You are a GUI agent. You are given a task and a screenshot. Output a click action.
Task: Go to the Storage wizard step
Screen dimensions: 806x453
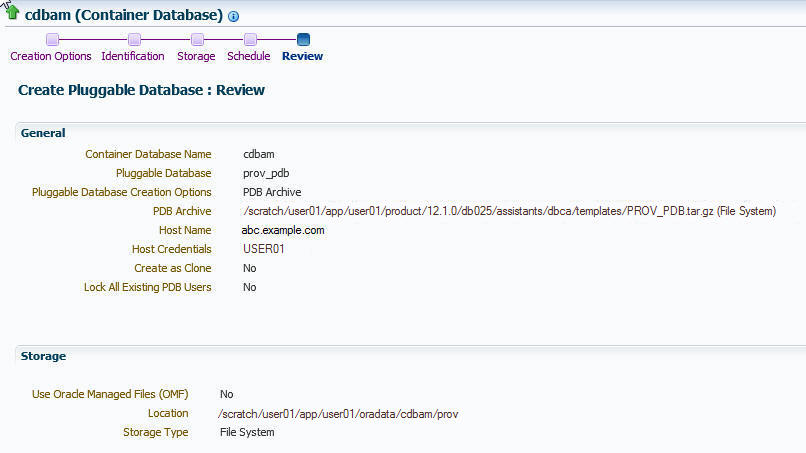coord(196,56)
